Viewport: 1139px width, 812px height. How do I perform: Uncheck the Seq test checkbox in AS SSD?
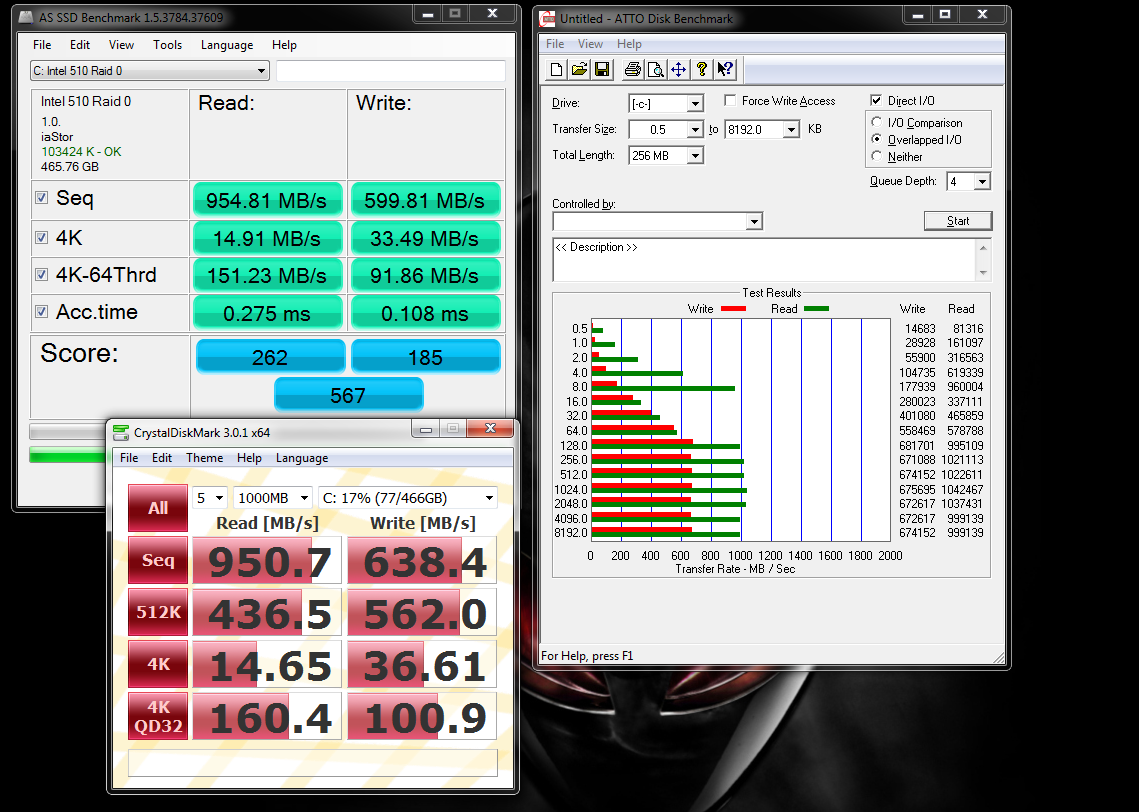pyautogui.click(x=41, y=198)
